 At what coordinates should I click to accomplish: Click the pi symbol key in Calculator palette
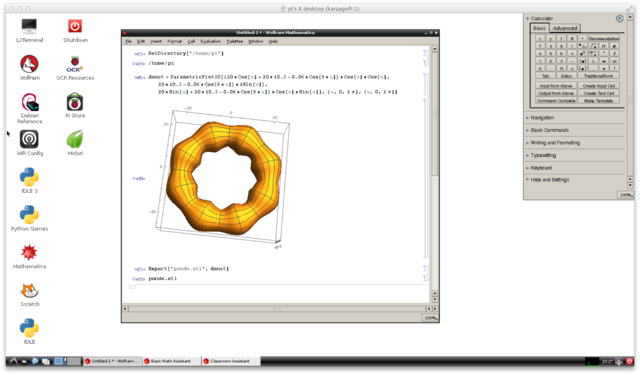tap(604, 46)
